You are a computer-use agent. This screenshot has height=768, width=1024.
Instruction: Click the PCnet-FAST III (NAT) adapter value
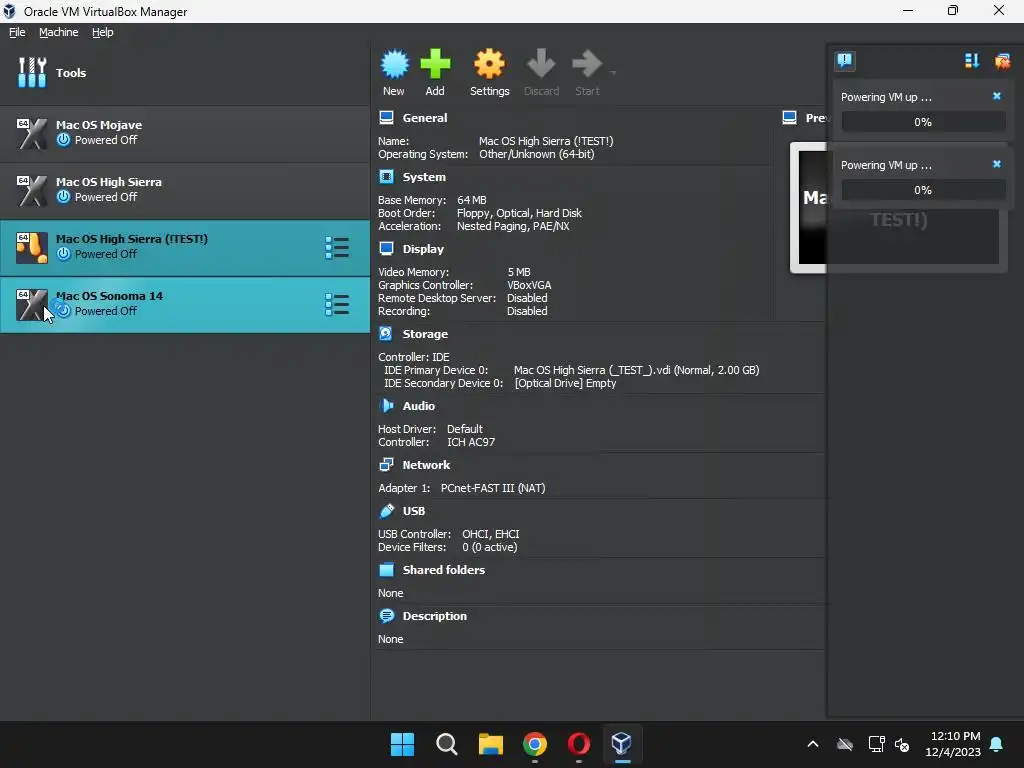(493, 488)
